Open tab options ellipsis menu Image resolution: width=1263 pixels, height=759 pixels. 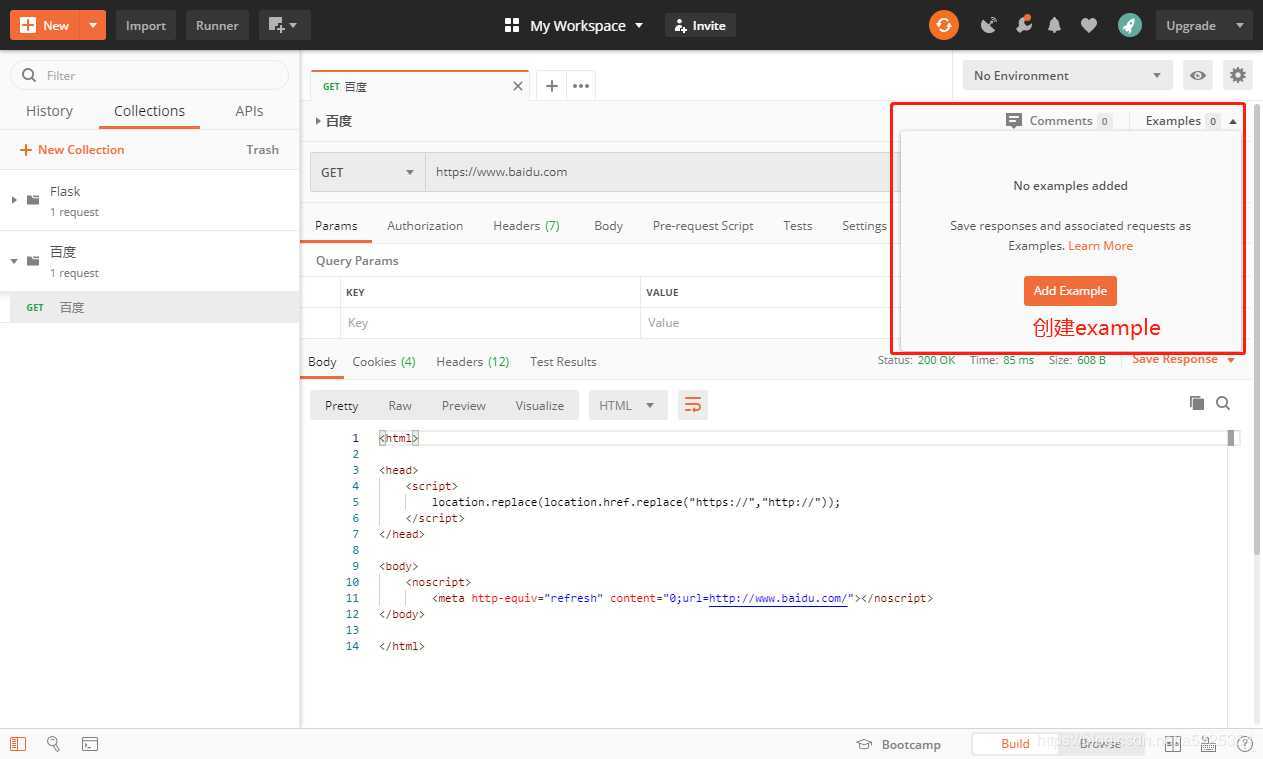tap(581, 86)
